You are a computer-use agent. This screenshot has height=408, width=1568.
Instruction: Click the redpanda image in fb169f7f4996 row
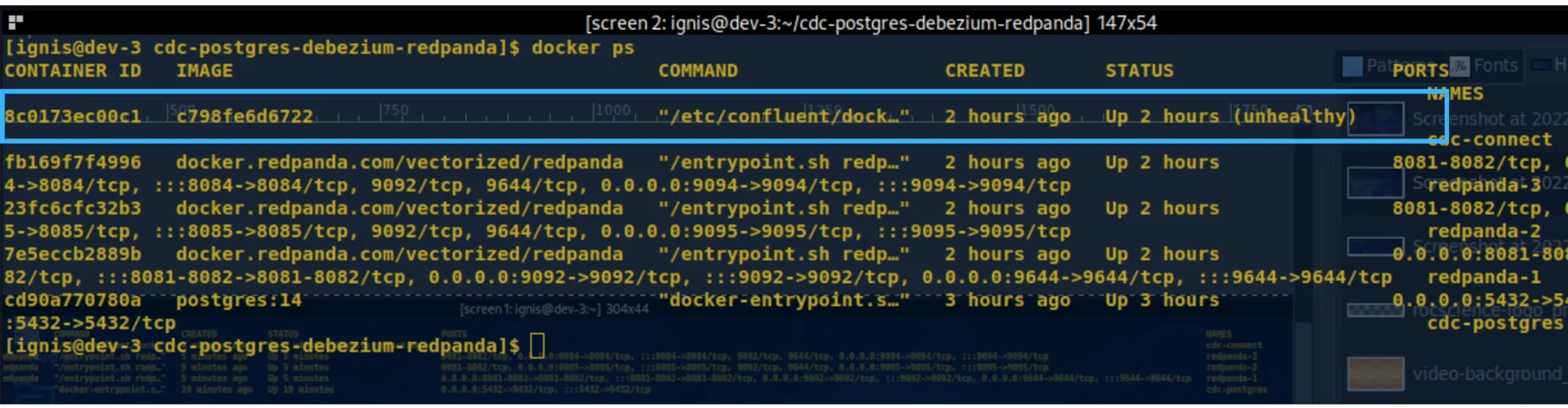pos(400,162)
